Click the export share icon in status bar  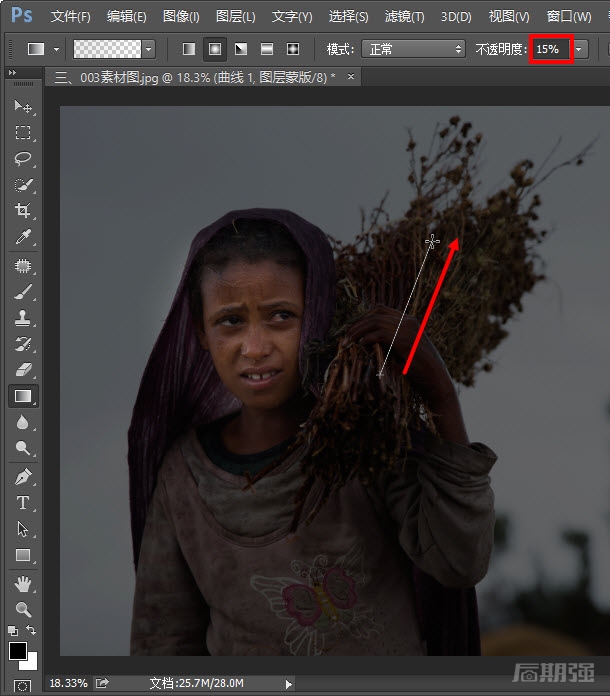tap(102, 683)
